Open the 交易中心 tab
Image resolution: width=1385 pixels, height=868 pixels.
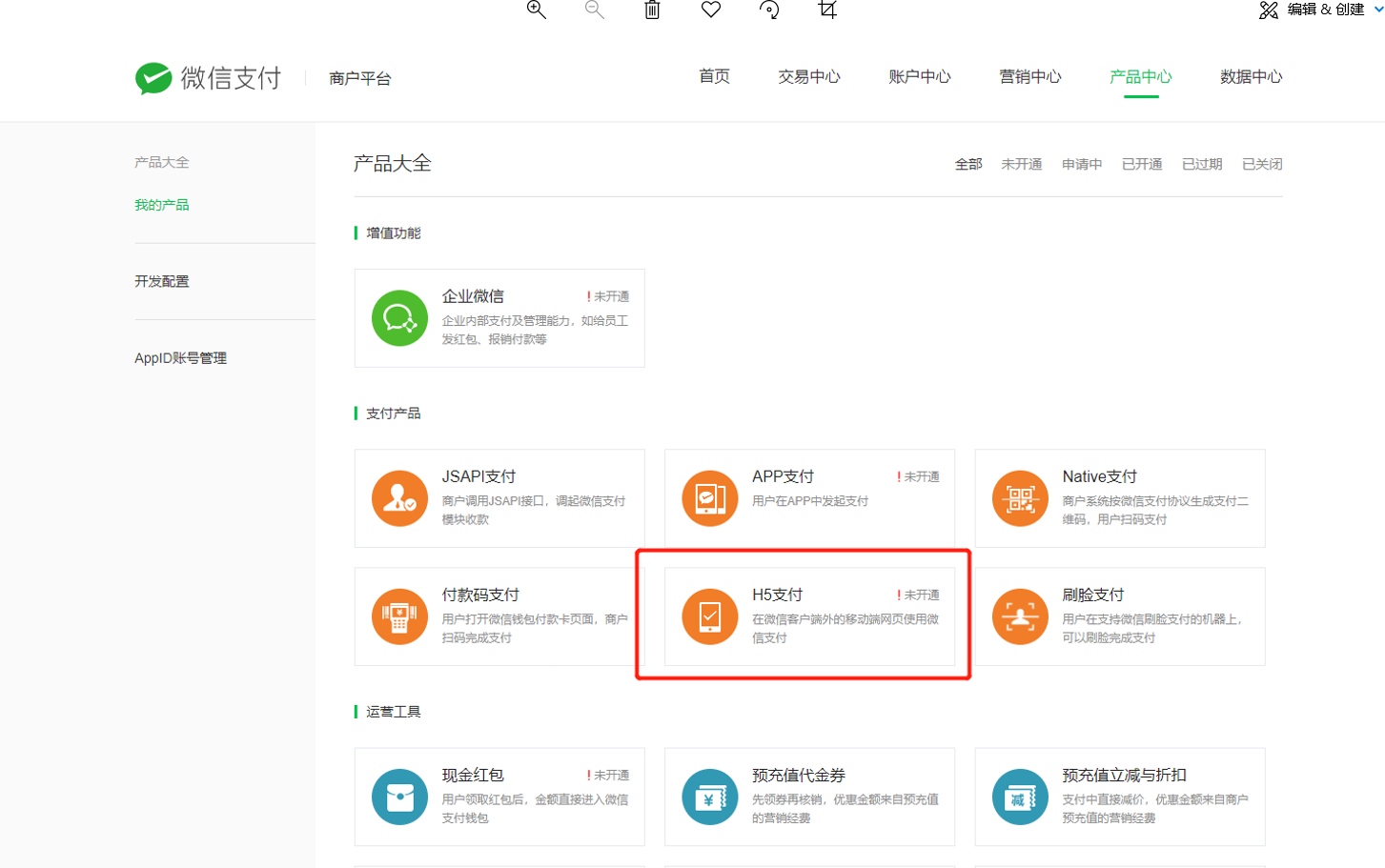coord(809,76)
